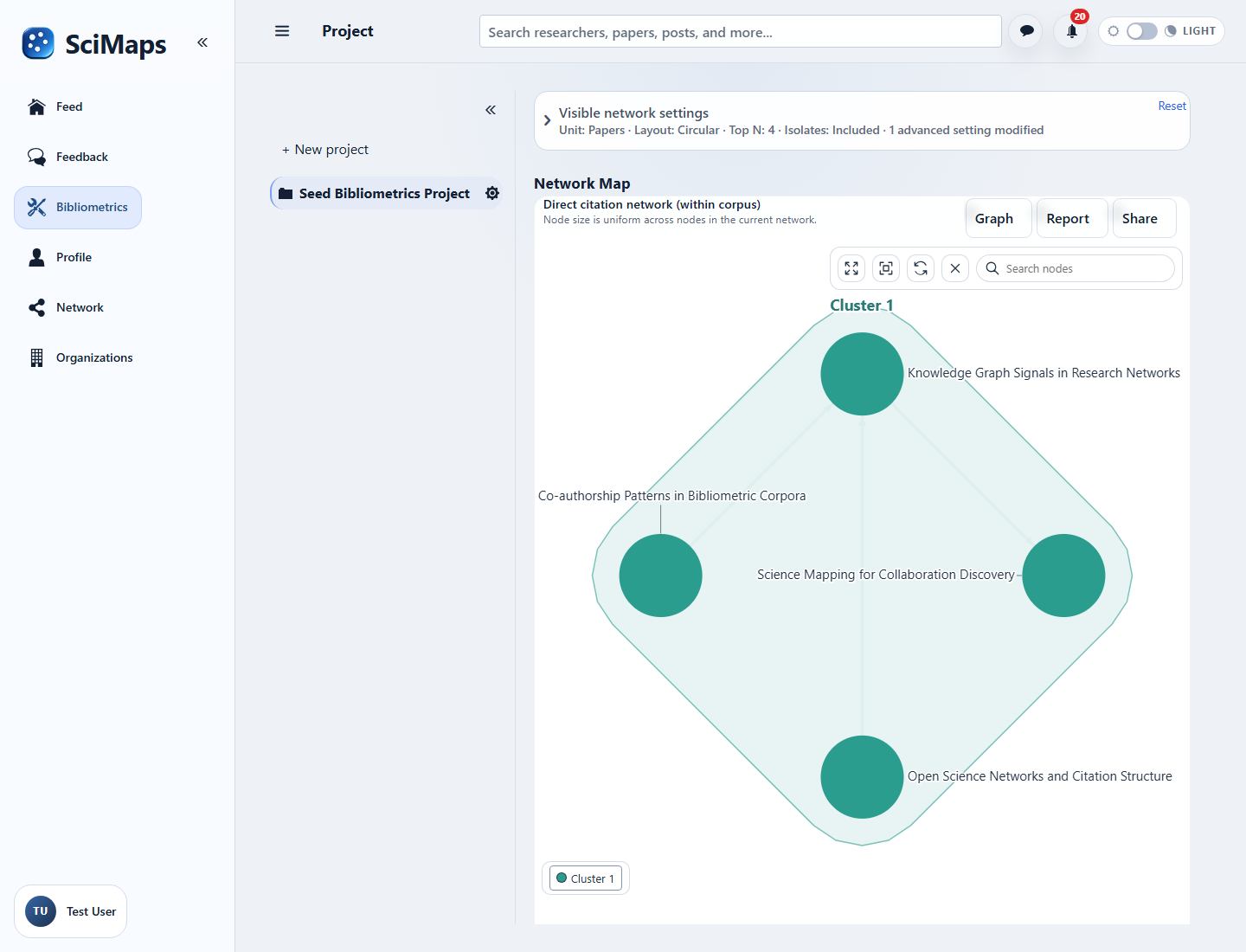This screenshot has height=952, width=1246.
Task: Collapse the left sidebar with the double chevron
Action: coord(202,42)
